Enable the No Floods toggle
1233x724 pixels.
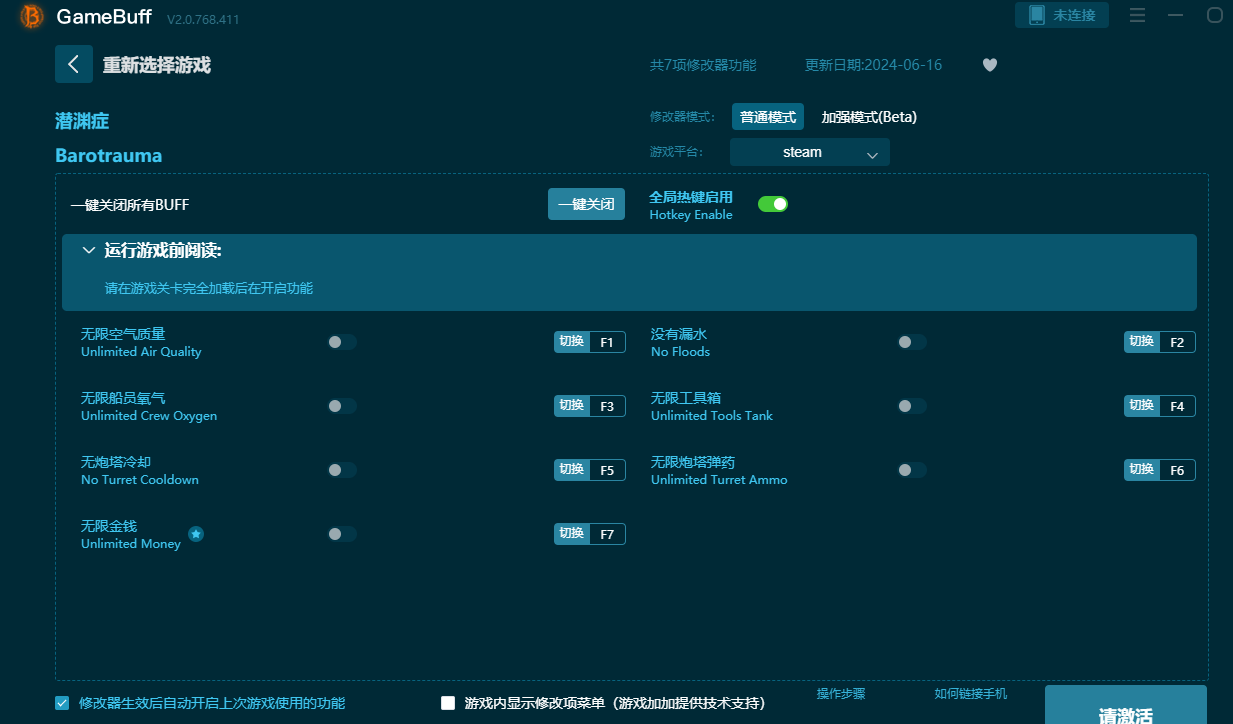(912, 342)
